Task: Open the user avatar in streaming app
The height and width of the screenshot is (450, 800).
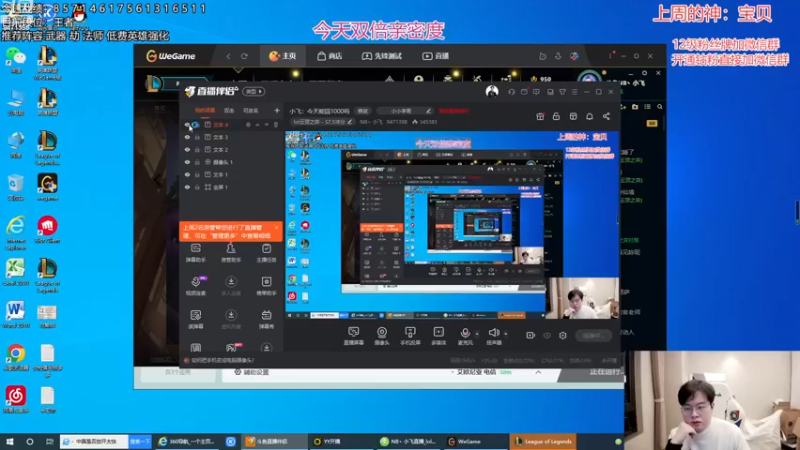Action: coord(492,91)
